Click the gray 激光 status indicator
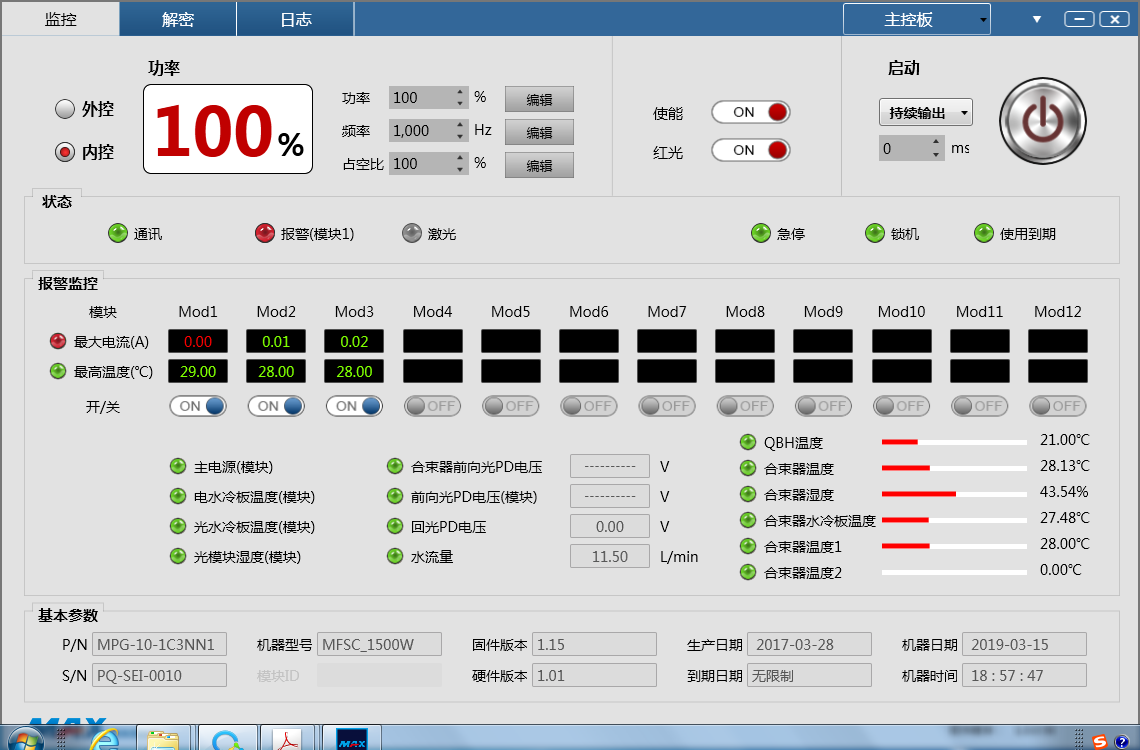Screen dimensions: 1140x750 [x=412, y=234]
